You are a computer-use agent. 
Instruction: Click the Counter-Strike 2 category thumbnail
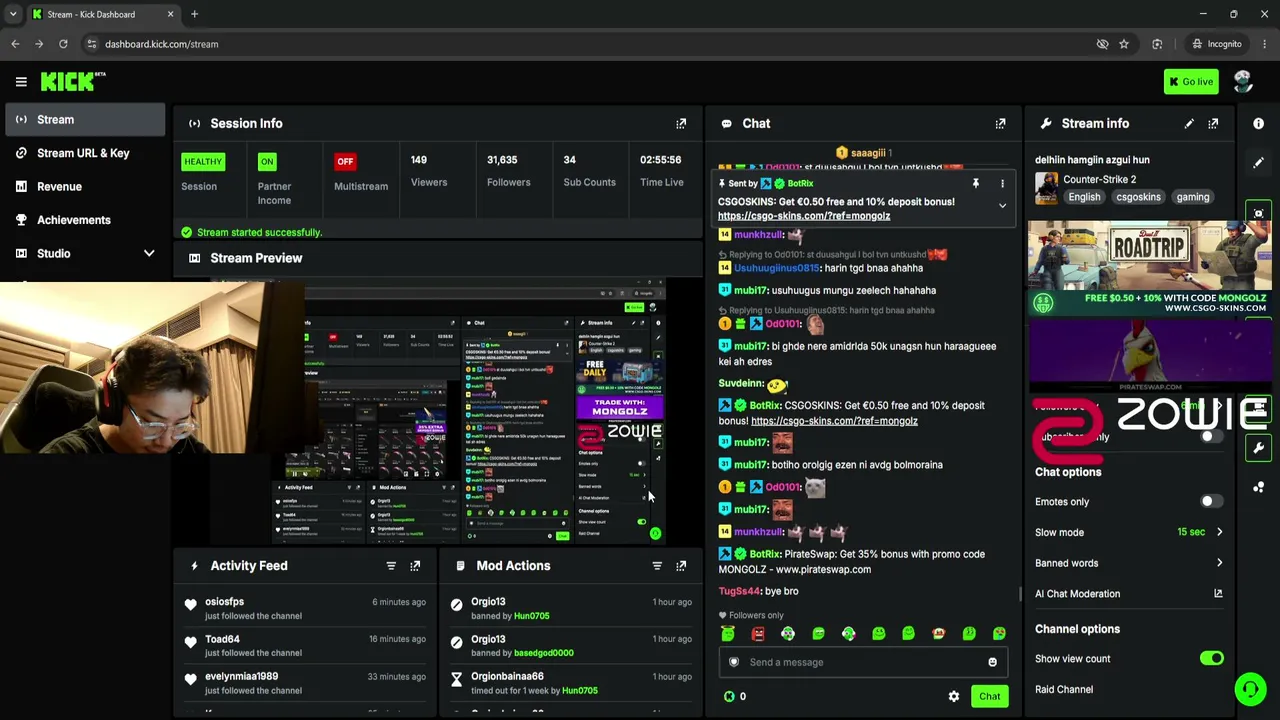(x=1046, y=188)
